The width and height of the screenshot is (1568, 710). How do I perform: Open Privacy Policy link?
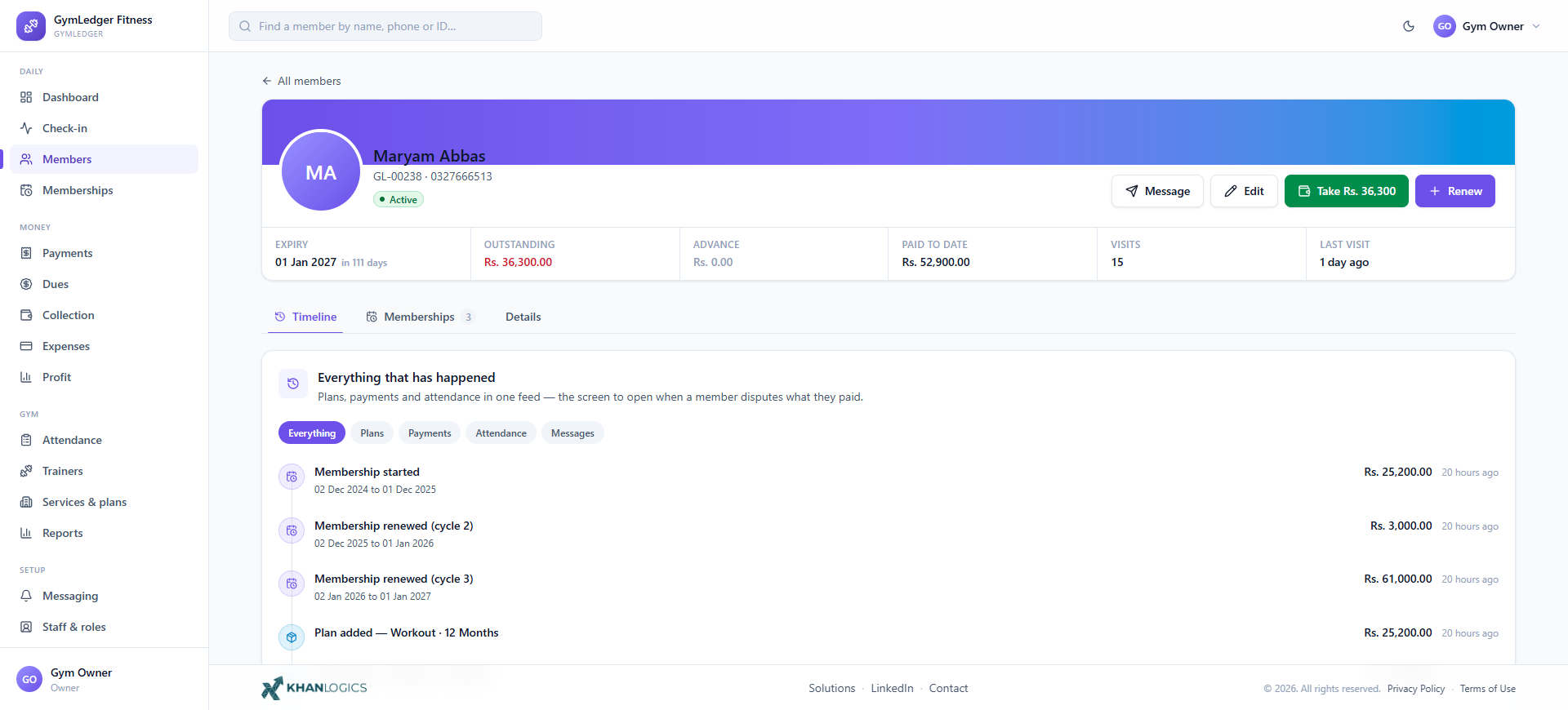tap(1416, 689)
